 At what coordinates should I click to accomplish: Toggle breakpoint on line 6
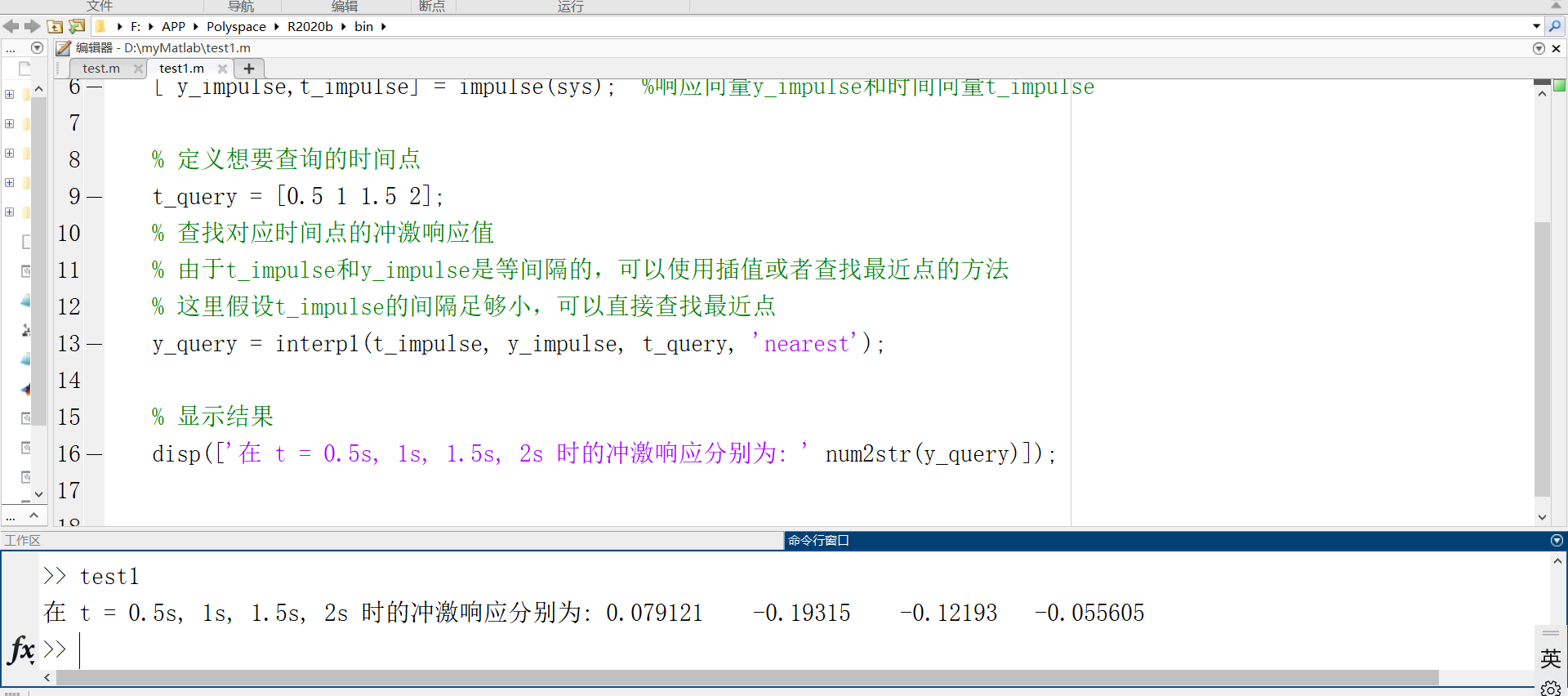click(95, 87)
